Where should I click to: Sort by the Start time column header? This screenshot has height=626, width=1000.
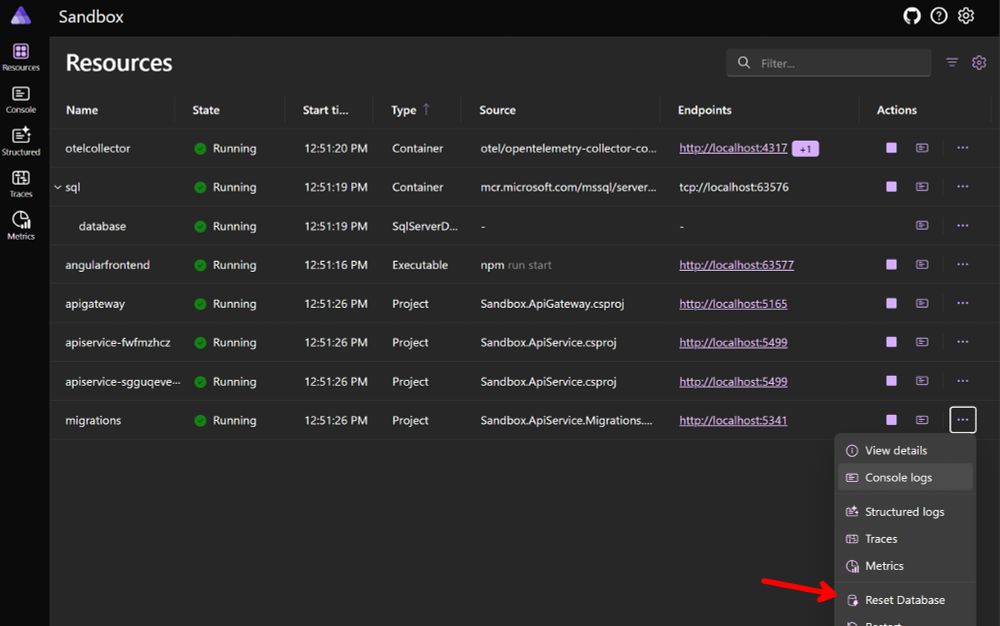[x=325, y=110]
